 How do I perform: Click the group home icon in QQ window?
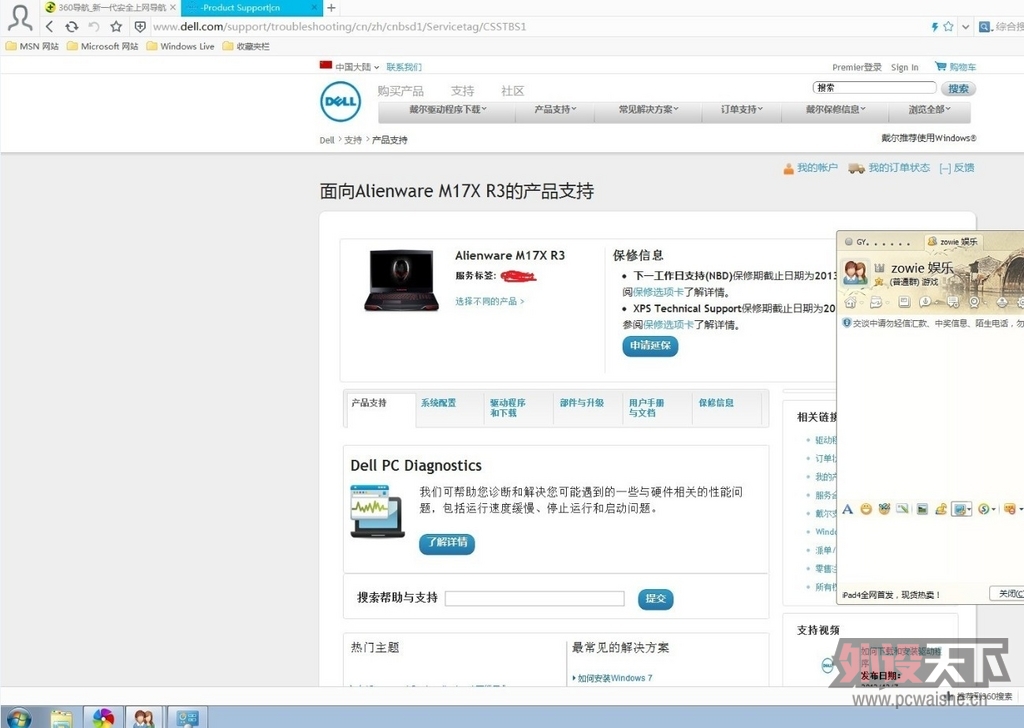point(850,302)
